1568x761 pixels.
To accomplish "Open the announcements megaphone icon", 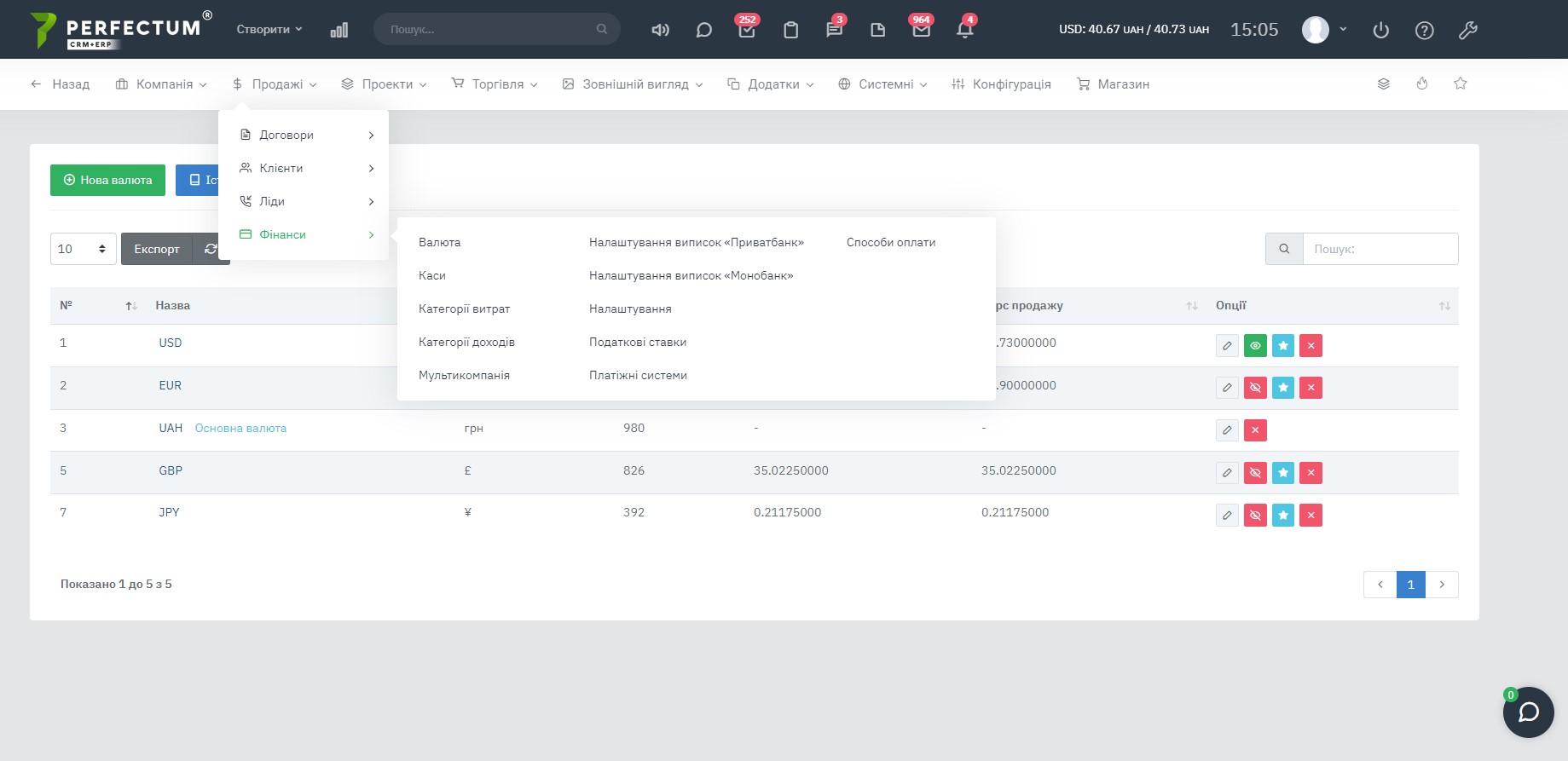I will [660, 30].
